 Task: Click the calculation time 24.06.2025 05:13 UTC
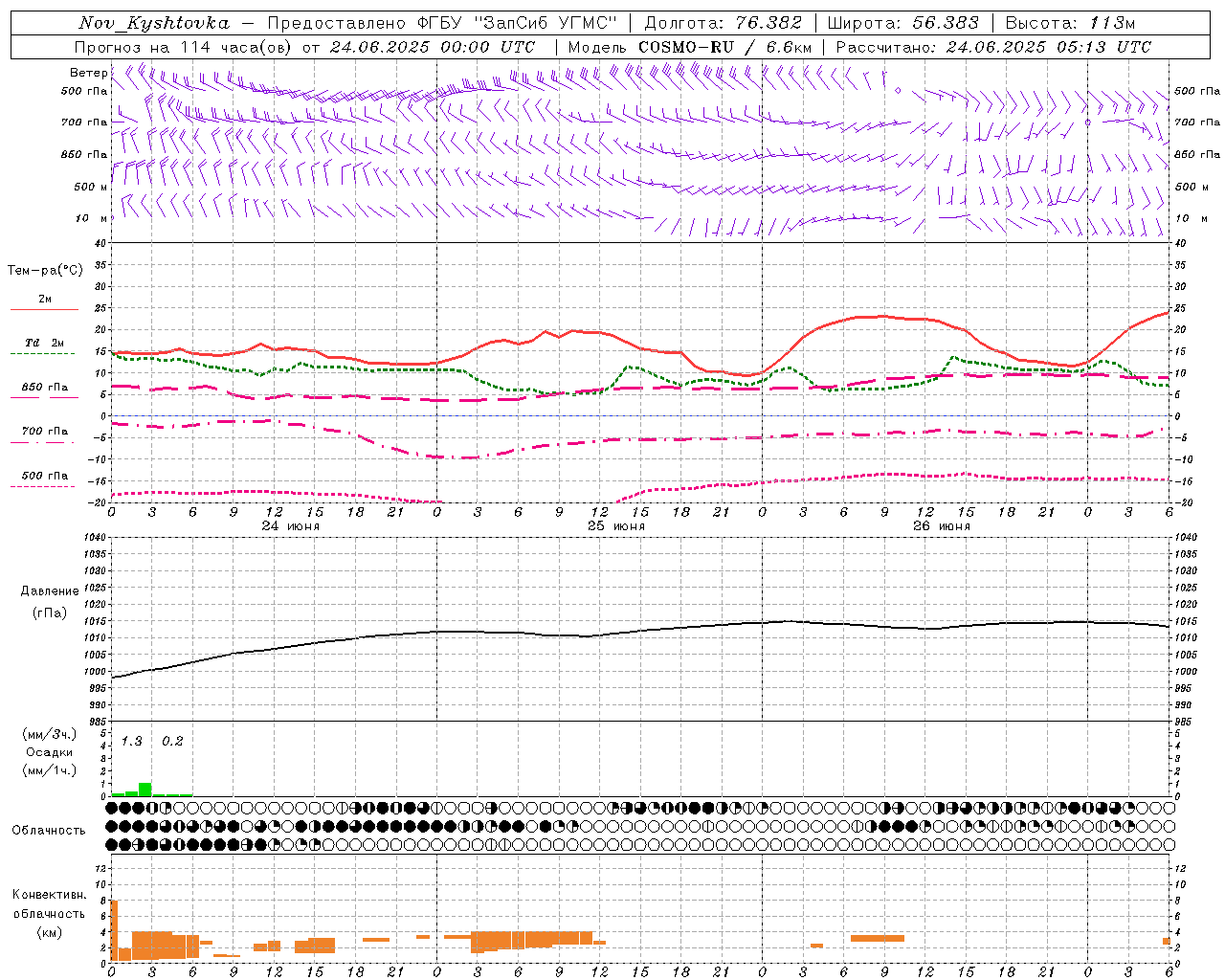point(1049,47)
